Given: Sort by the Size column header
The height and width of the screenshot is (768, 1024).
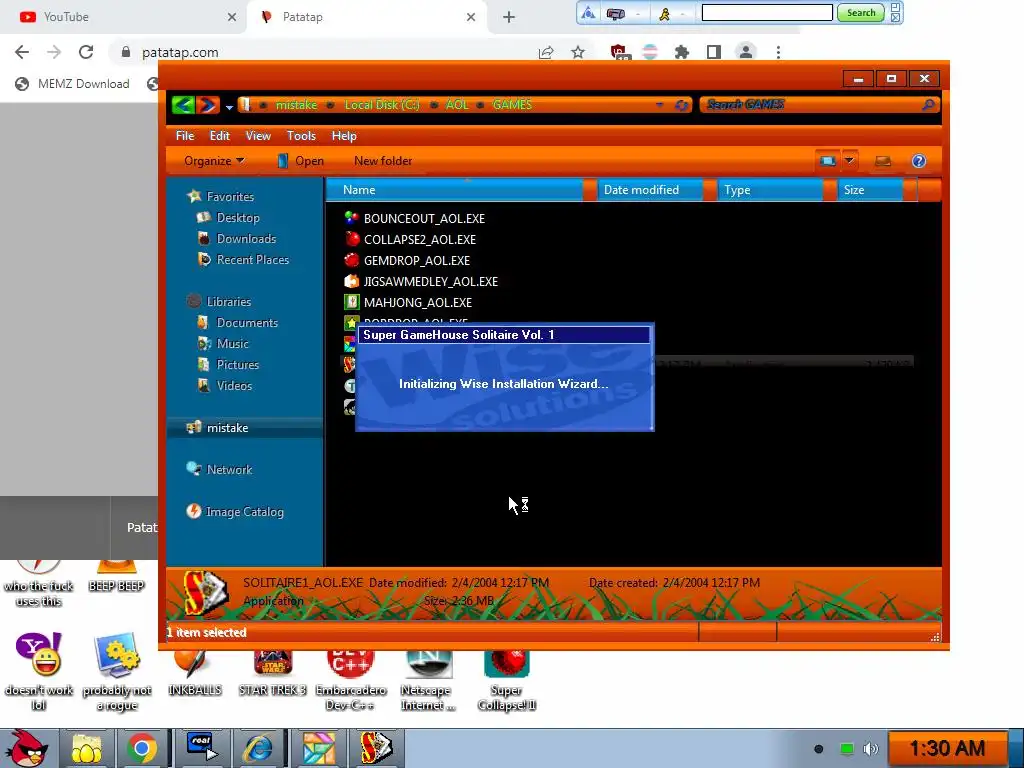Looking at the screenshot, I should pos(870,189).
